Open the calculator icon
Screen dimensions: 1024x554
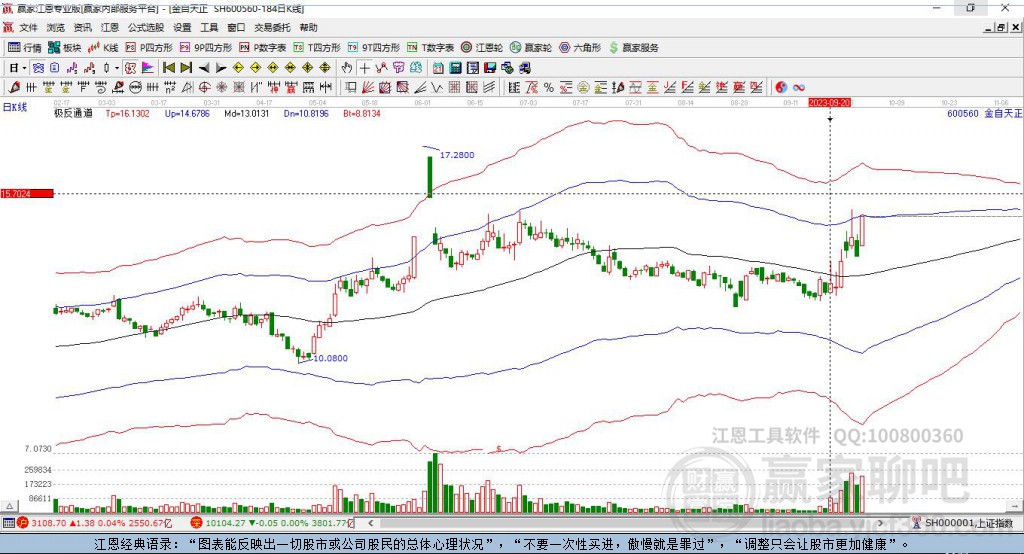coord(455,68)
